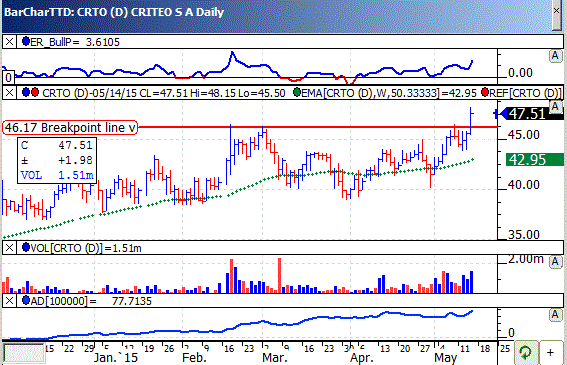Click the auto-scale A button of ER_BullP pane
The image size is (567, 365).
coord(555,56)
